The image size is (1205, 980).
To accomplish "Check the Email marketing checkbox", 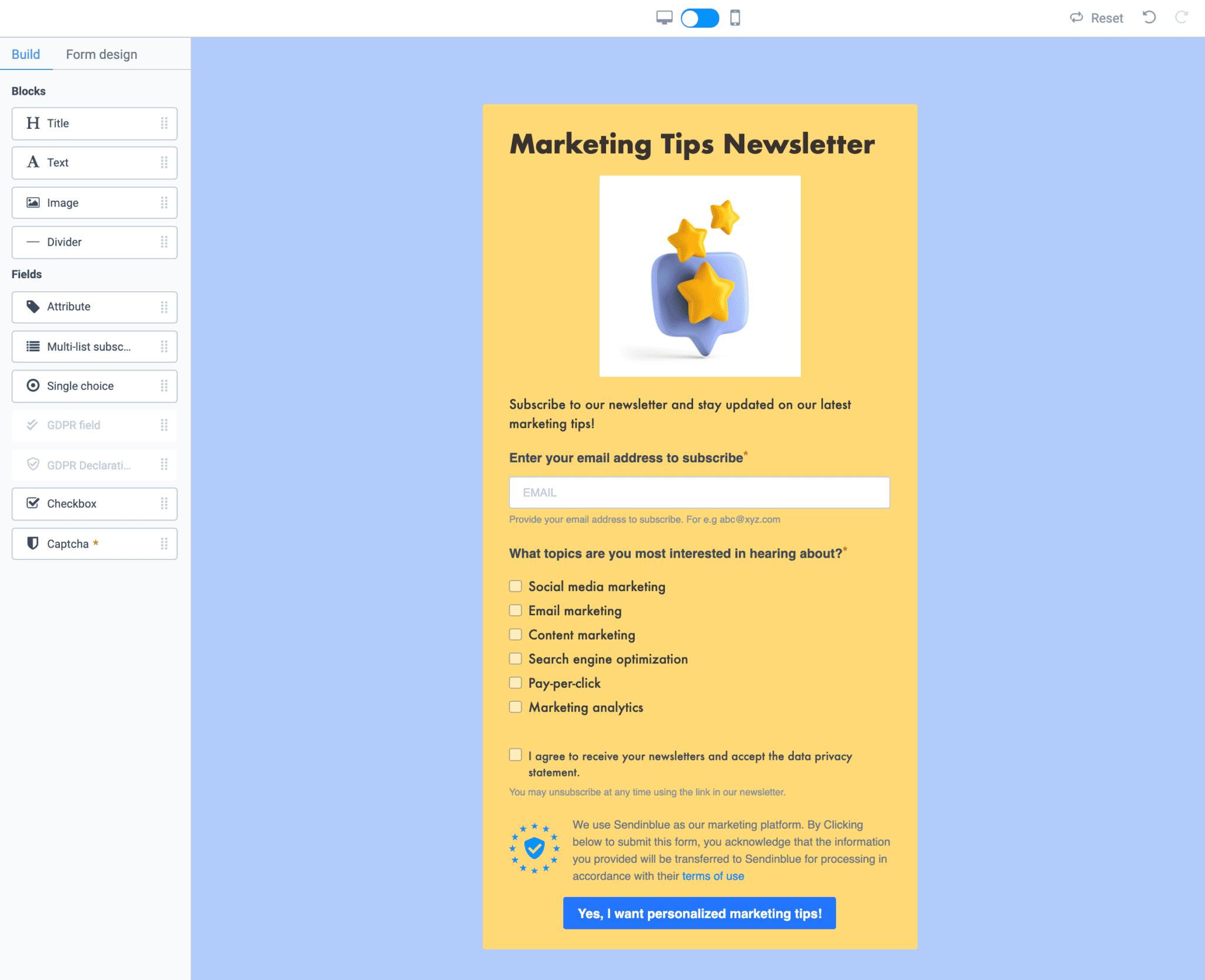I will point(515,610).
